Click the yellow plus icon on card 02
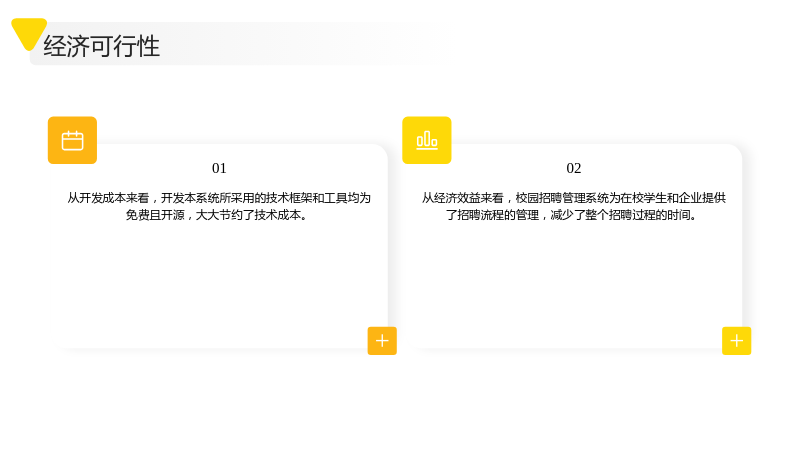This screenshot has height=450, width=800. (x=736, y=341)
